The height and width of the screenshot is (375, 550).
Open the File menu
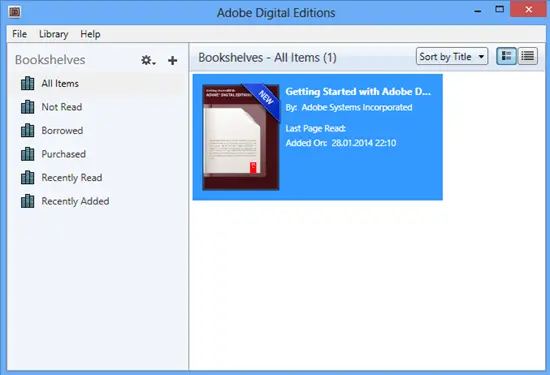pos(19,34)
